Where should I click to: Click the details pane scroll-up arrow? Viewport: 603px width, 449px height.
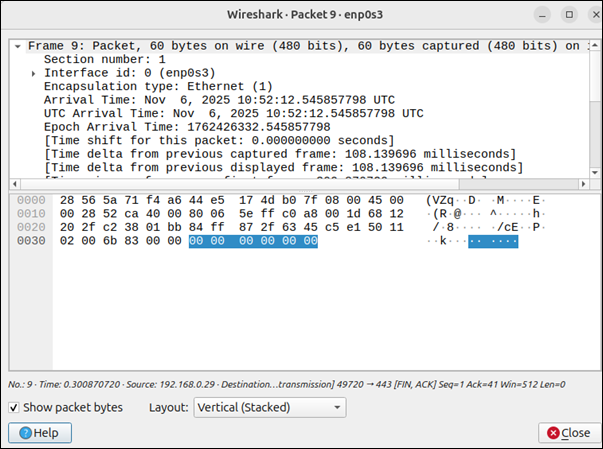pos(595,45)
